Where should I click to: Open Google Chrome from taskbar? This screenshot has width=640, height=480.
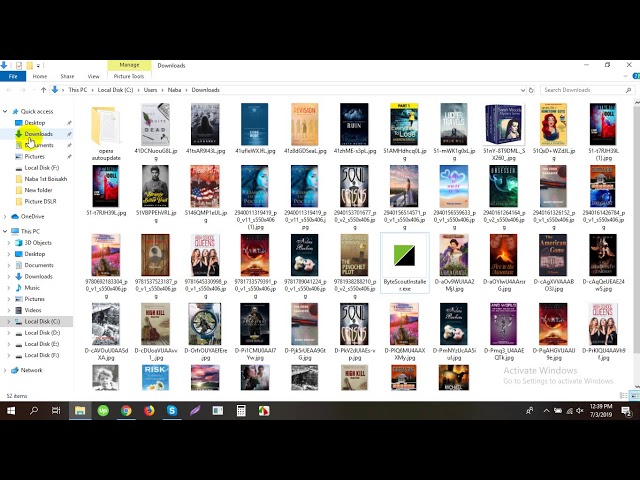pyautogui.click(x=126, y=411)
